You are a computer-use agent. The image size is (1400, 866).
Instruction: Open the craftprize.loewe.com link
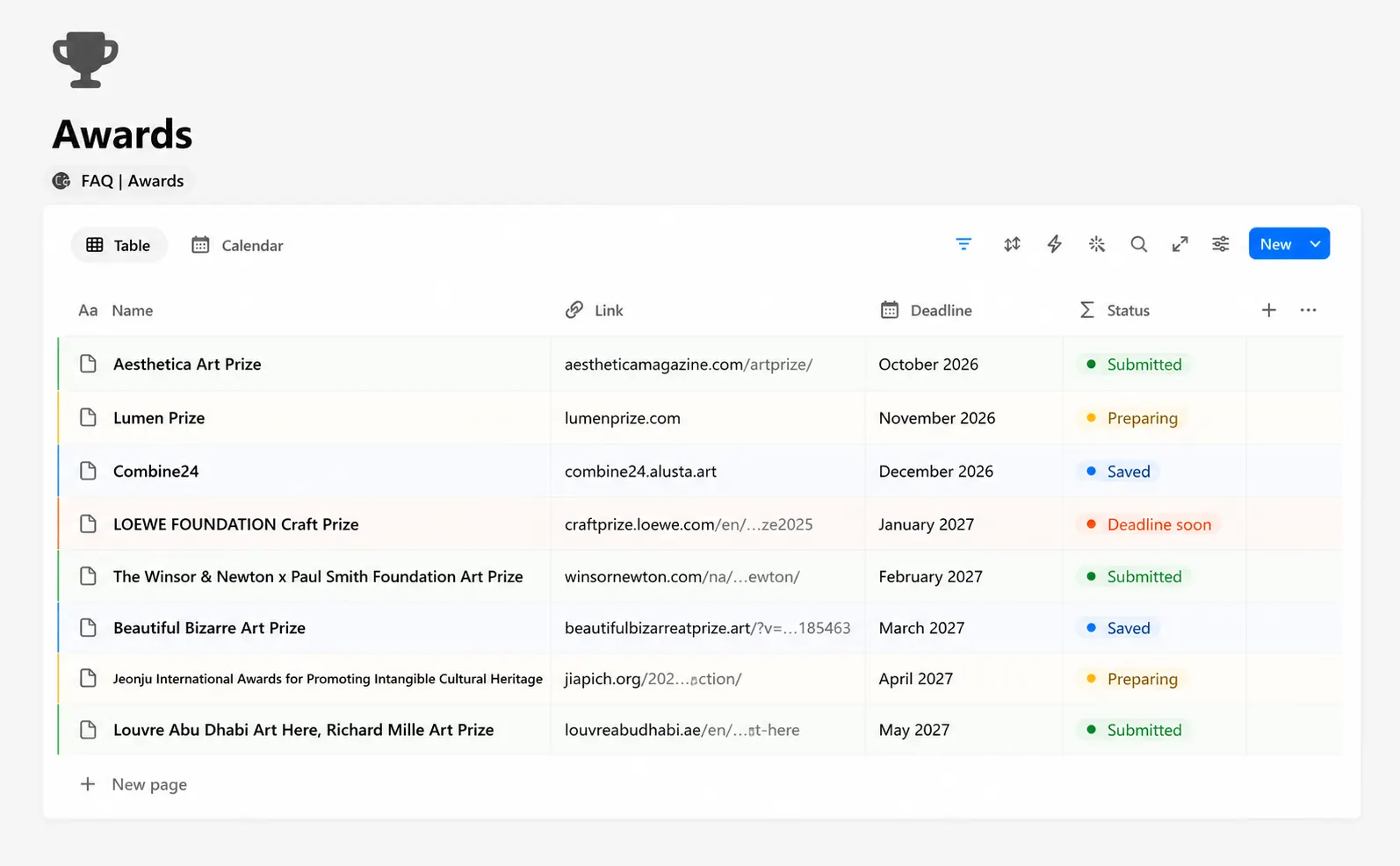688,523
